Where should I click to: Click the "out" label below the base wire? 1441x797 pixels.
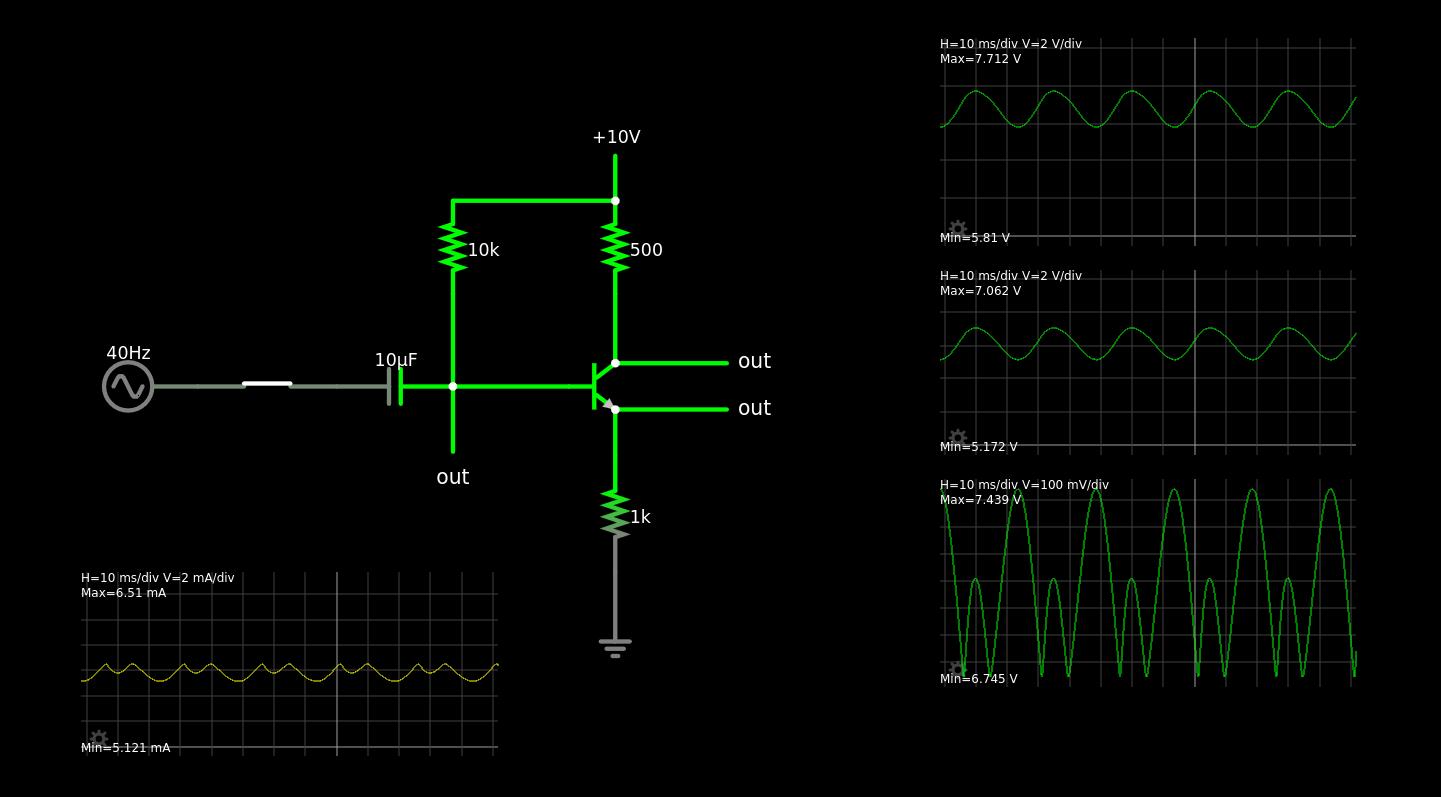point(453,478)
